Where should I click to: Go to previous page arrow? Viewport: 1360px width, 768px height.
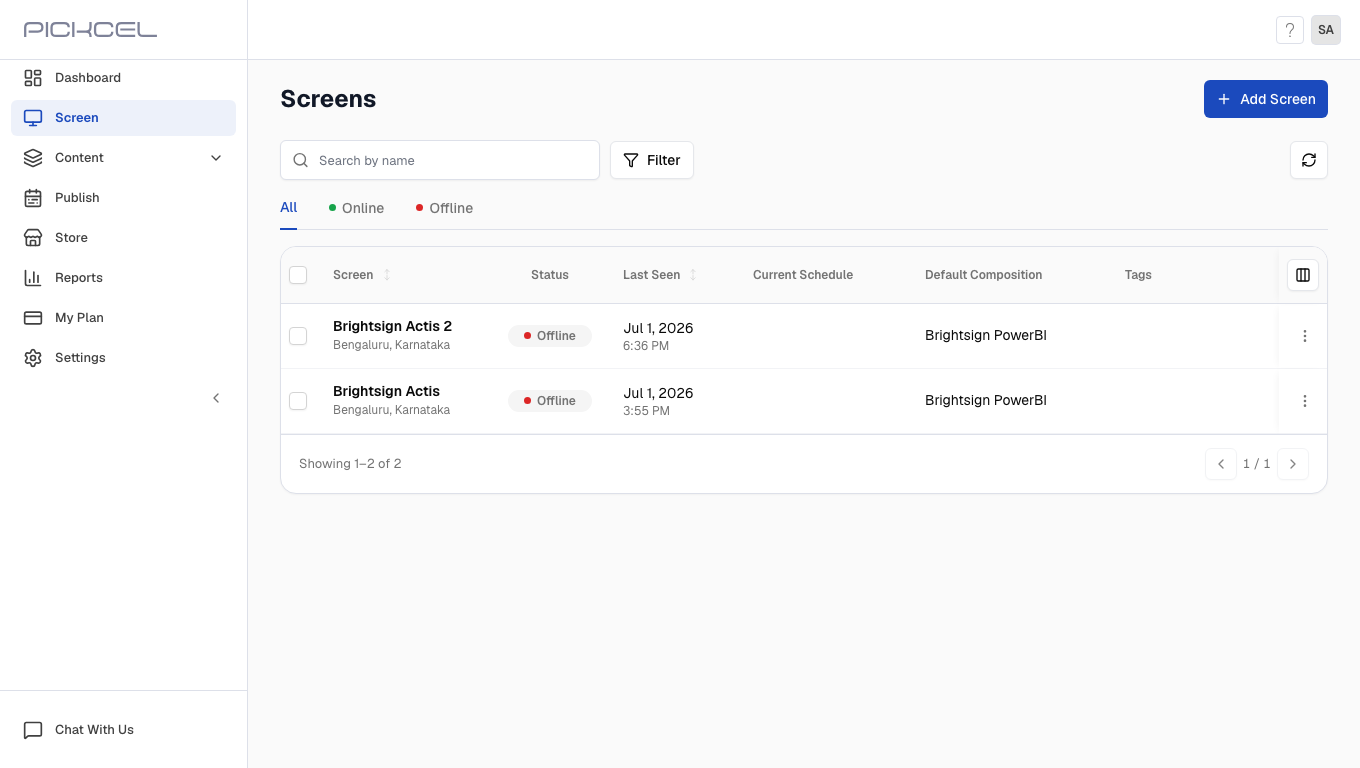[x=1221, y=464]
